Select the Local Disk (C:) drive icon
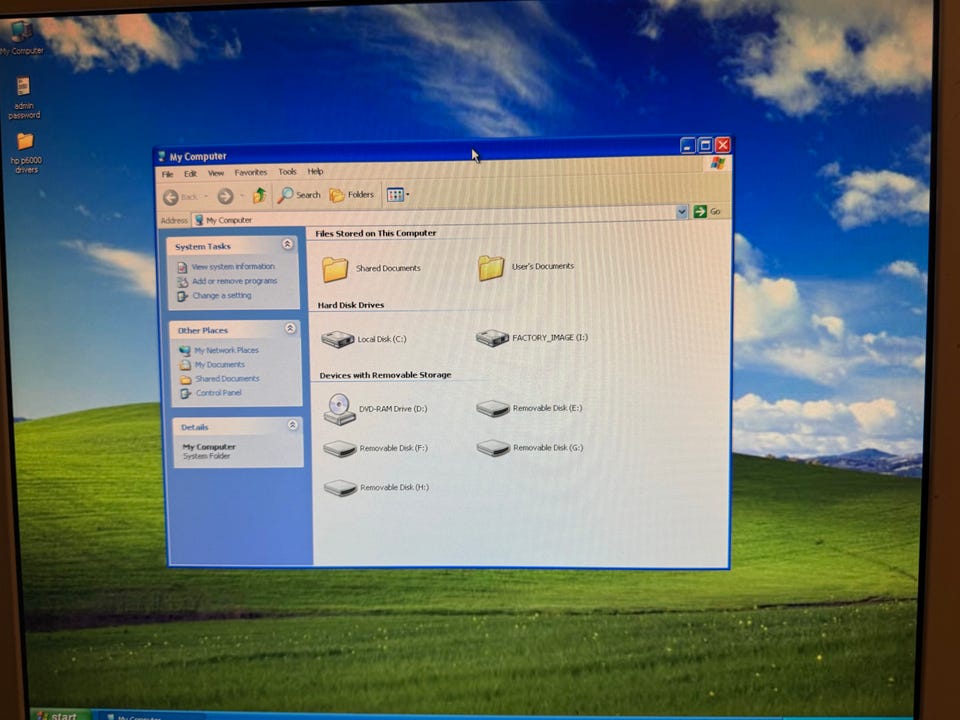Screen dimensions: 960x720 pos(338,339)
